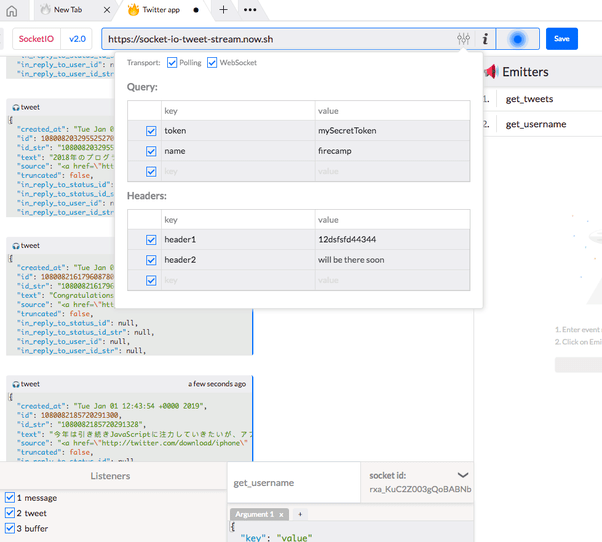Disable the name query parameter

(x=151, y=151)
